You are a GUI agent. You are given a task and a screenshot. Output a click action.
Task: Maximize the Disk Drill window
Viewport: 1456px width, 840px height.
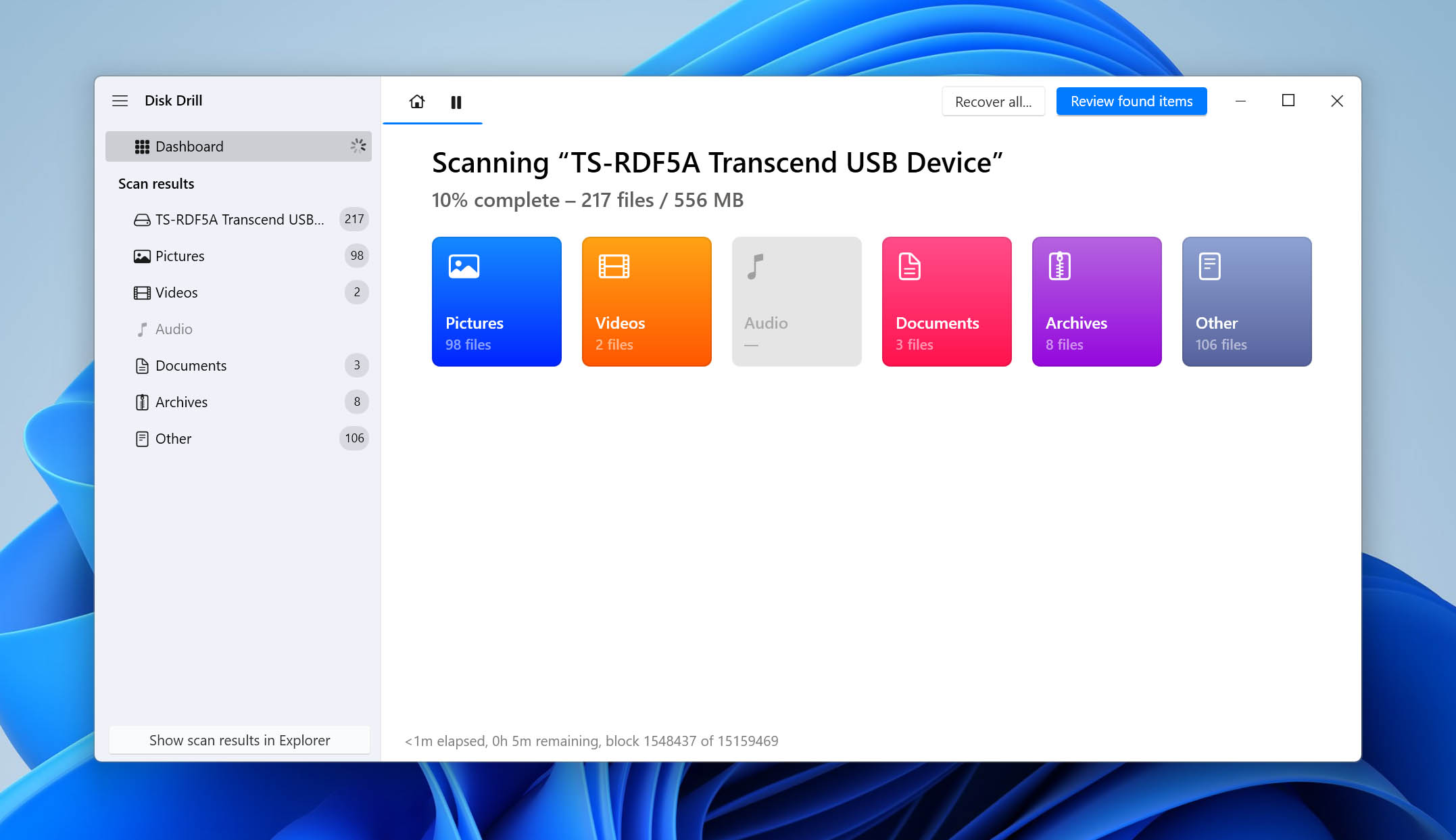tap(1288, 101)
